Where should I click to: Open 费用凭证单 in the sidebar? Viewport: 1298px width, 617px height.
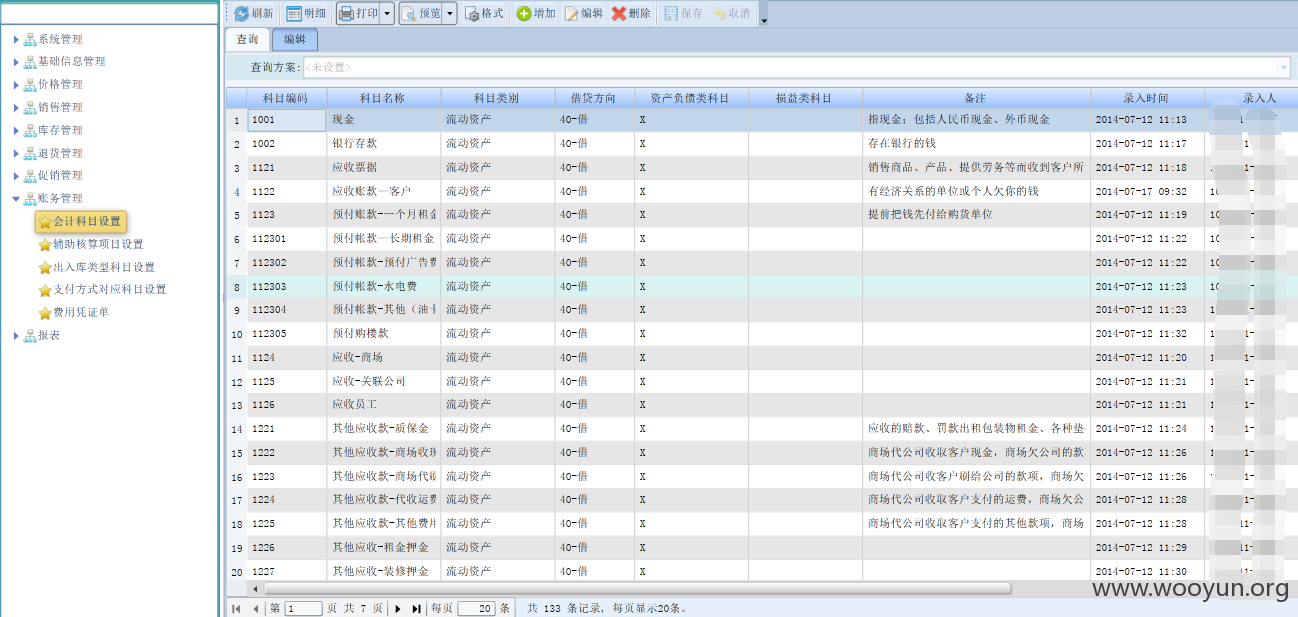click(x=74, y=312)
